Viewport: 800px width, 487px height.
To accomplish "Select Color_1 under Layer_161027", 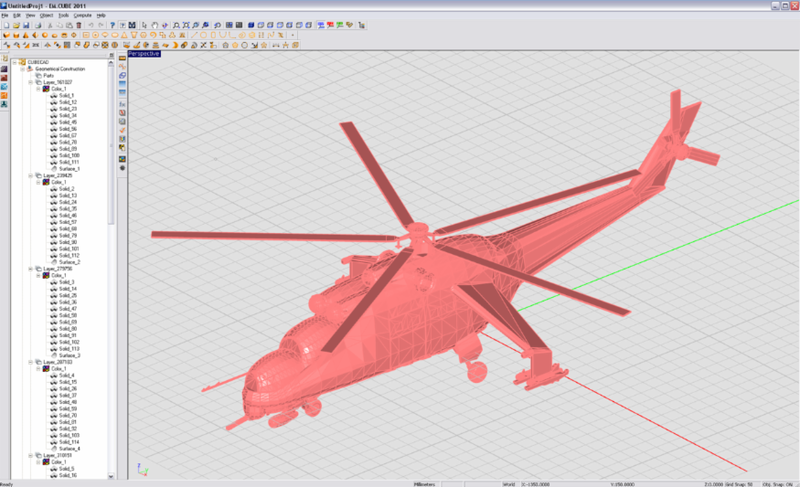I will [x=59, y=89].
